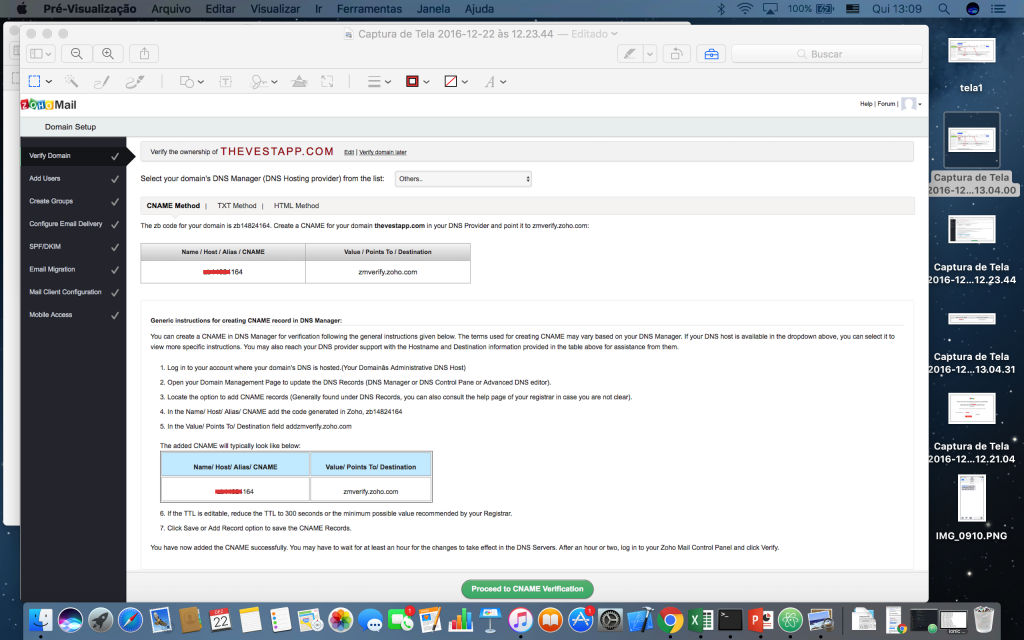The image size is (1024, 640).
Task: Click the Help link in Zoho header
Action: point(866,104)
